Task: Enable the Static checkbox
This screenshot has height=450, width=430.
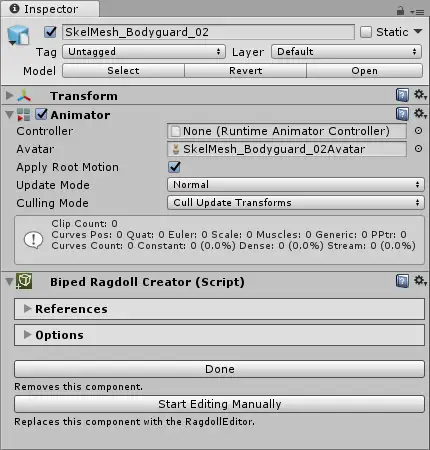Action: [x=366, y=32]
